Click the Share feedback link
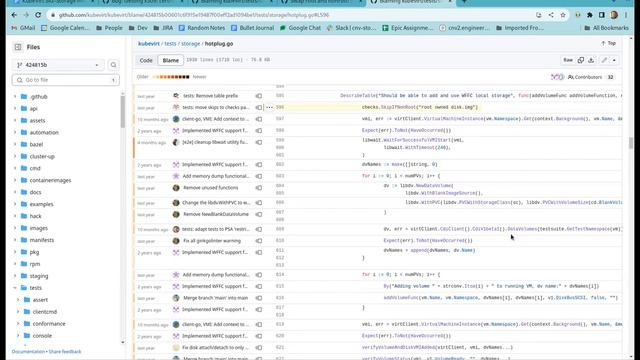 pyautogui.click(x=65, y=351)
